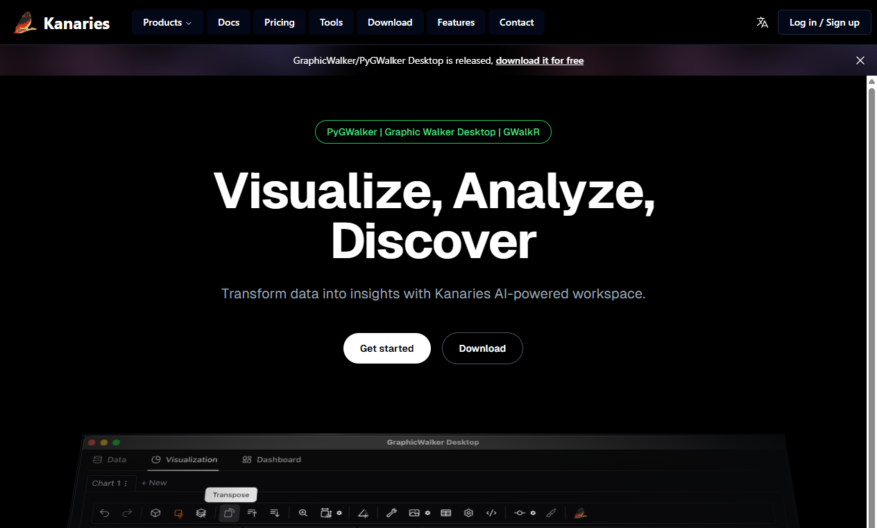Dismiss the release announcement banner
The width and height of the screenshot is (877, 528).
[860, 60]
